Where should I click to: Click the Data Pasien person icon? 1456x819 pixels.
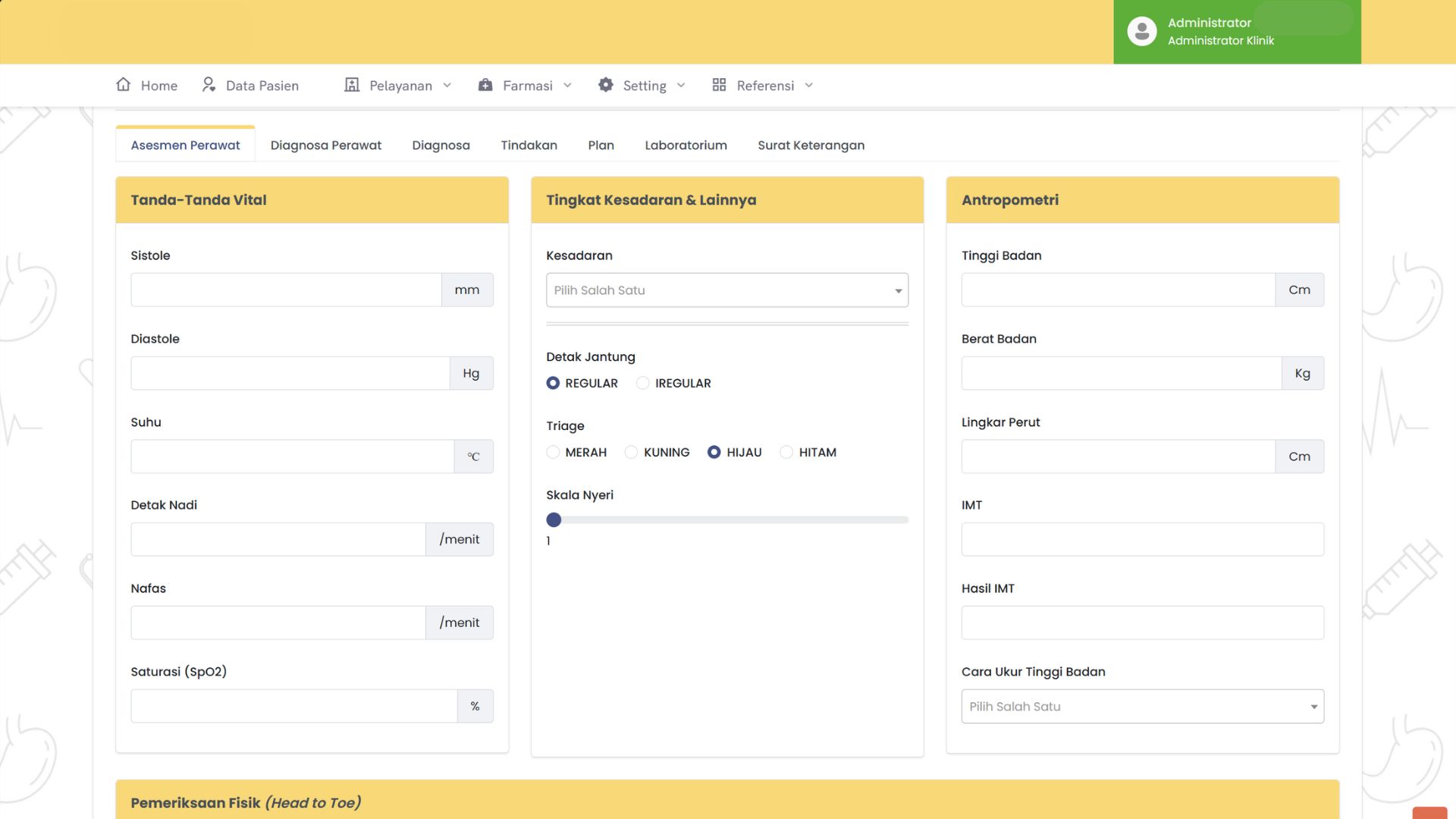[x=209, y=85]
